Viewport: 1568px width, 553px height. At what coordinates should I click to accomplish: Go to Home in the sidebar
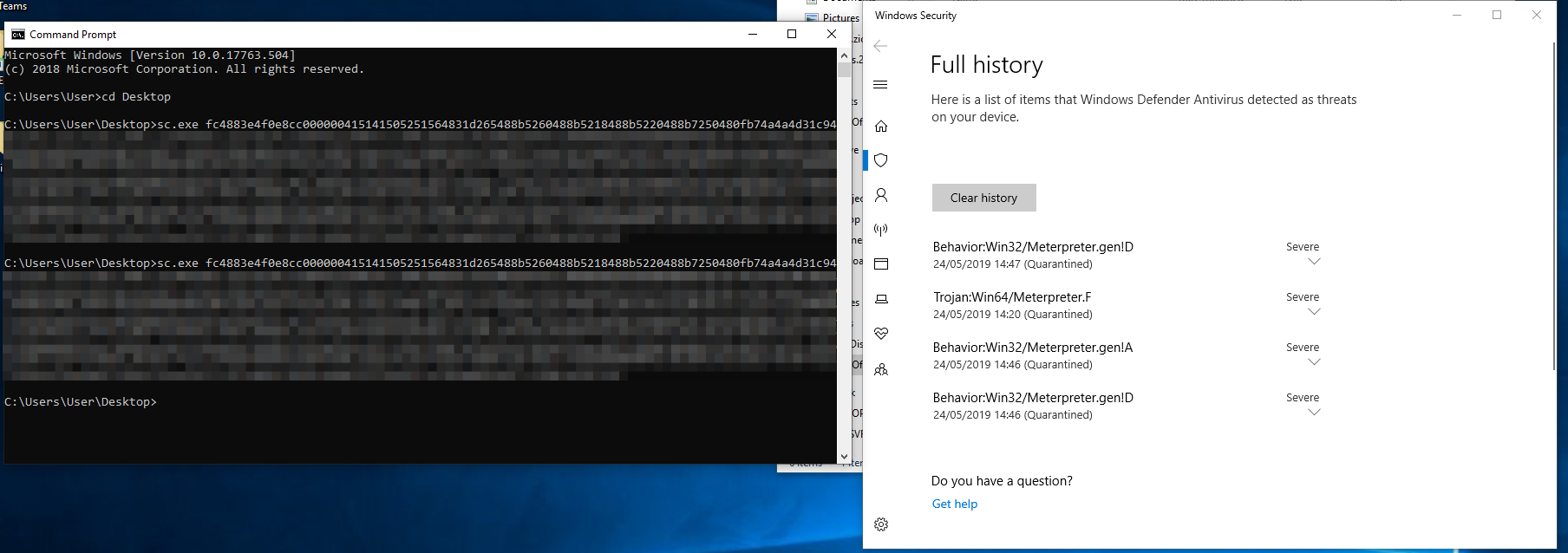(881, 127)
